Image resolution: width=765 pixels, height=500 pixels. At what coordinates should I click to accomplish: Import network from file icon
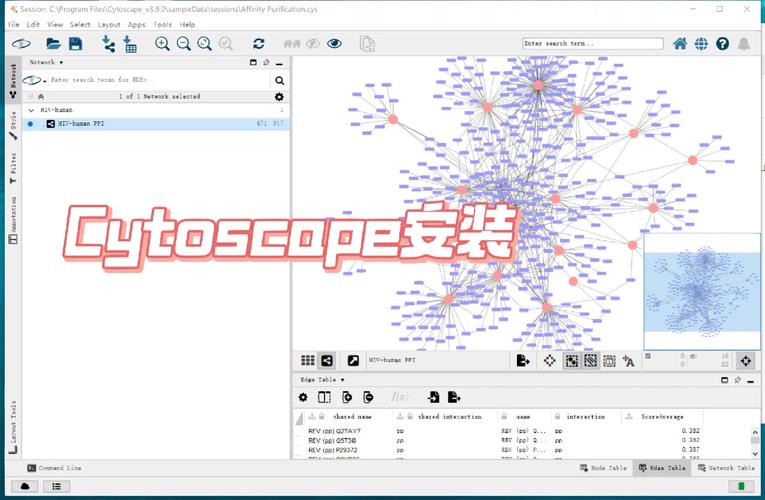[108, 44]
